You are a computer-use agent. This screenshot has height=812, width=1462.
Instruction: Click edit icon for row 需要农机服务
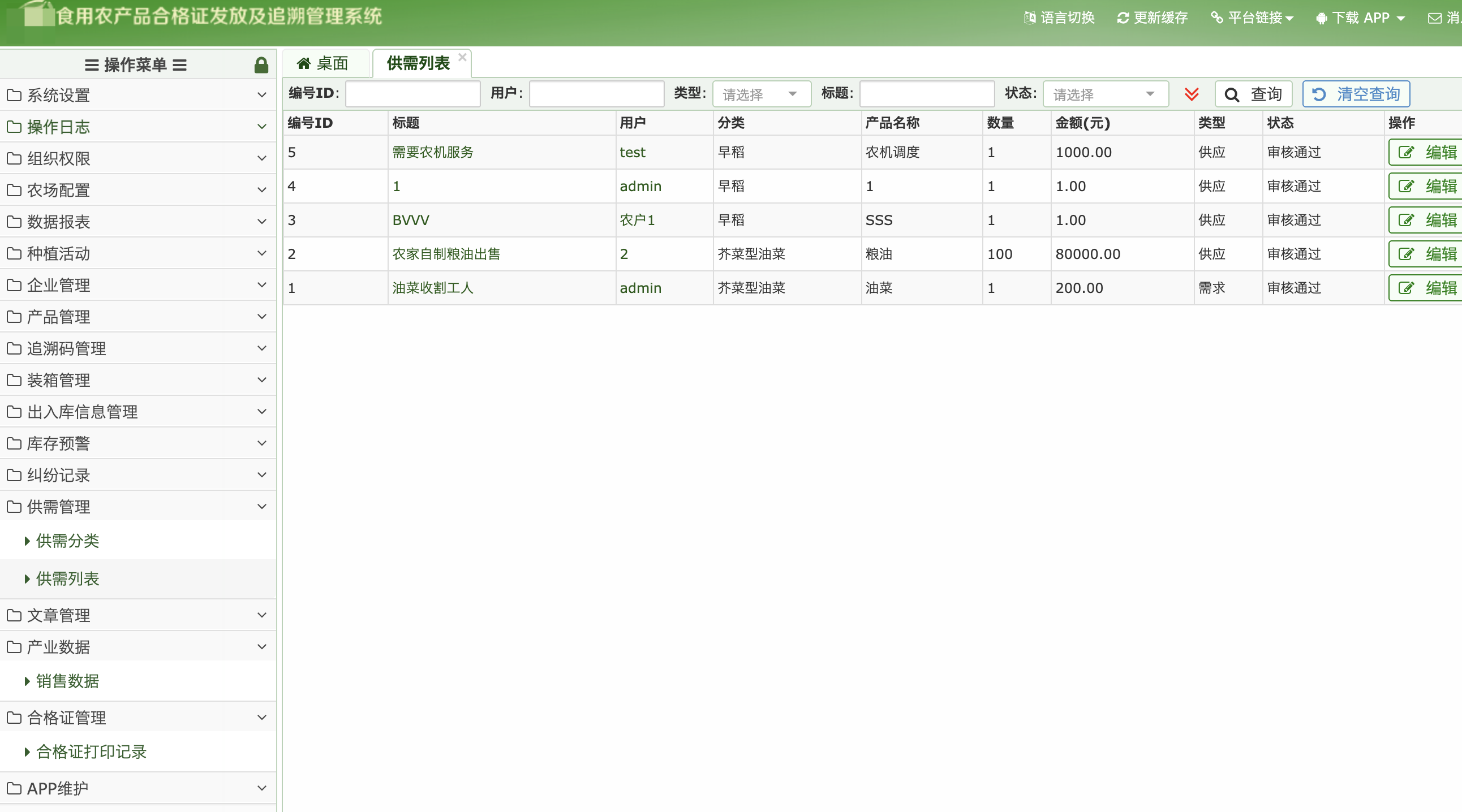[x=1406, y=152]
